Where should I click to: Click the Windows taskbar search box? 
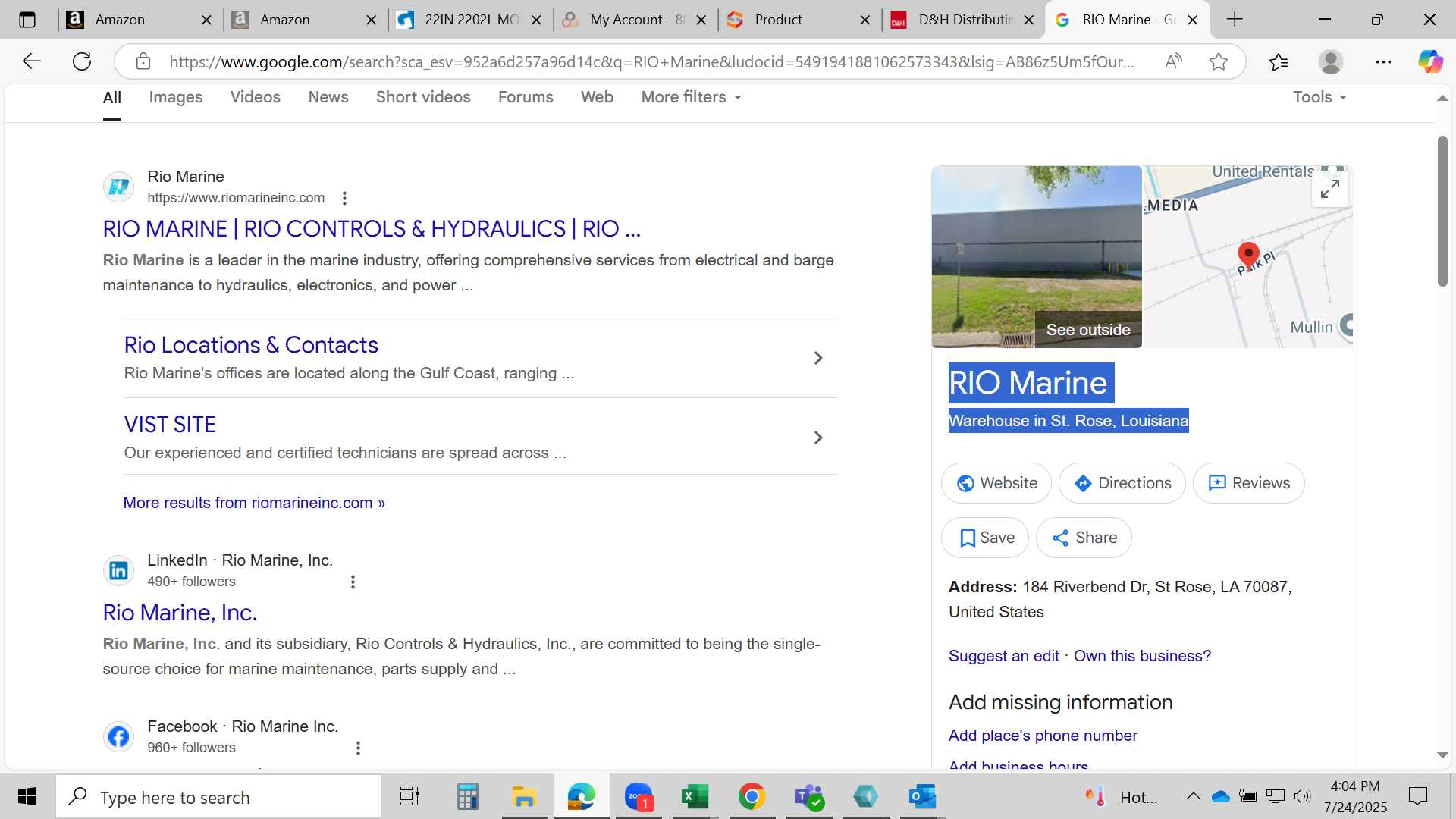coord(218,796)
